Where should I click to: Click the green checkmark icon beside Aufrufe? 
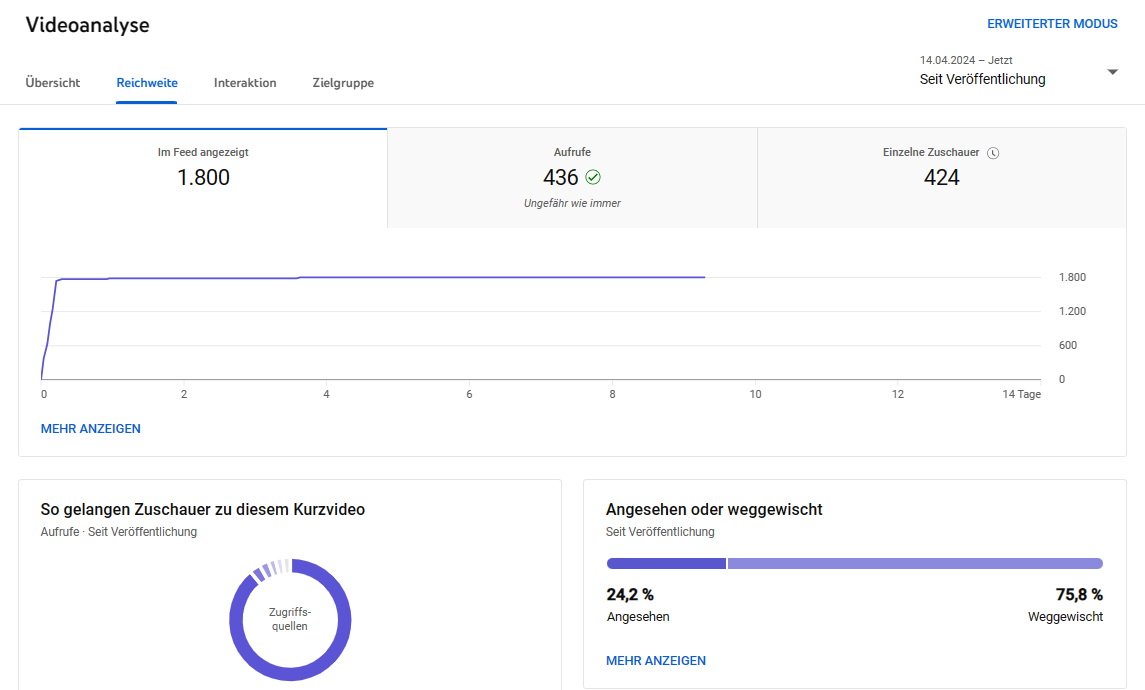click(x=593, y=177)
